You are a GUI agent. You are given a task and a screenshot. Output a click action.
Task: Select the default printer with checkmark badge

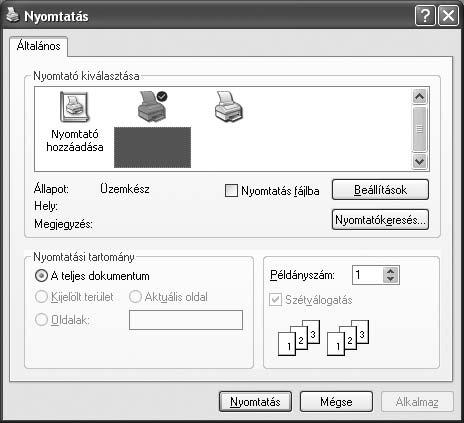click(x=152, y=106)
